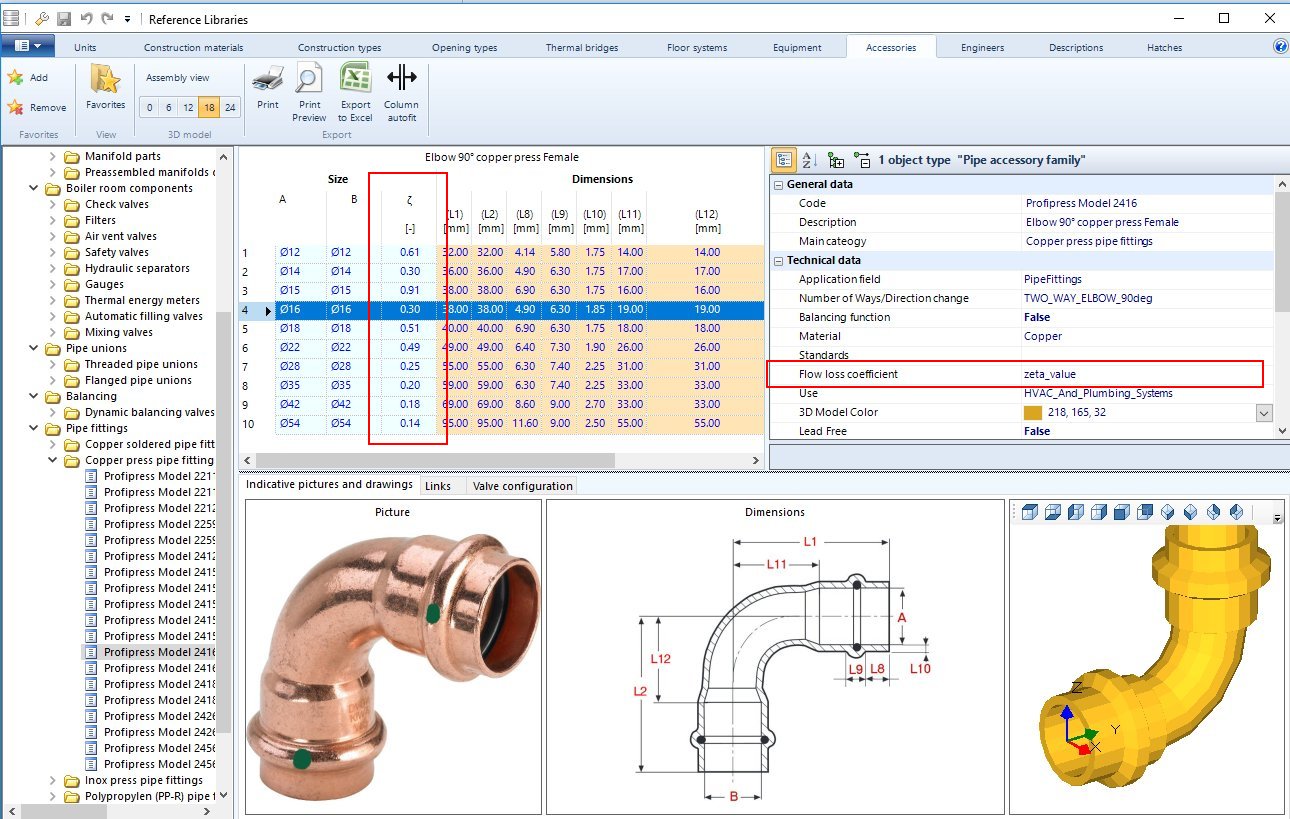This screenshot has width=1290, height=819.
Task: Select Profipress Model 2412 in tree
Action: click(x=159, y=556)
